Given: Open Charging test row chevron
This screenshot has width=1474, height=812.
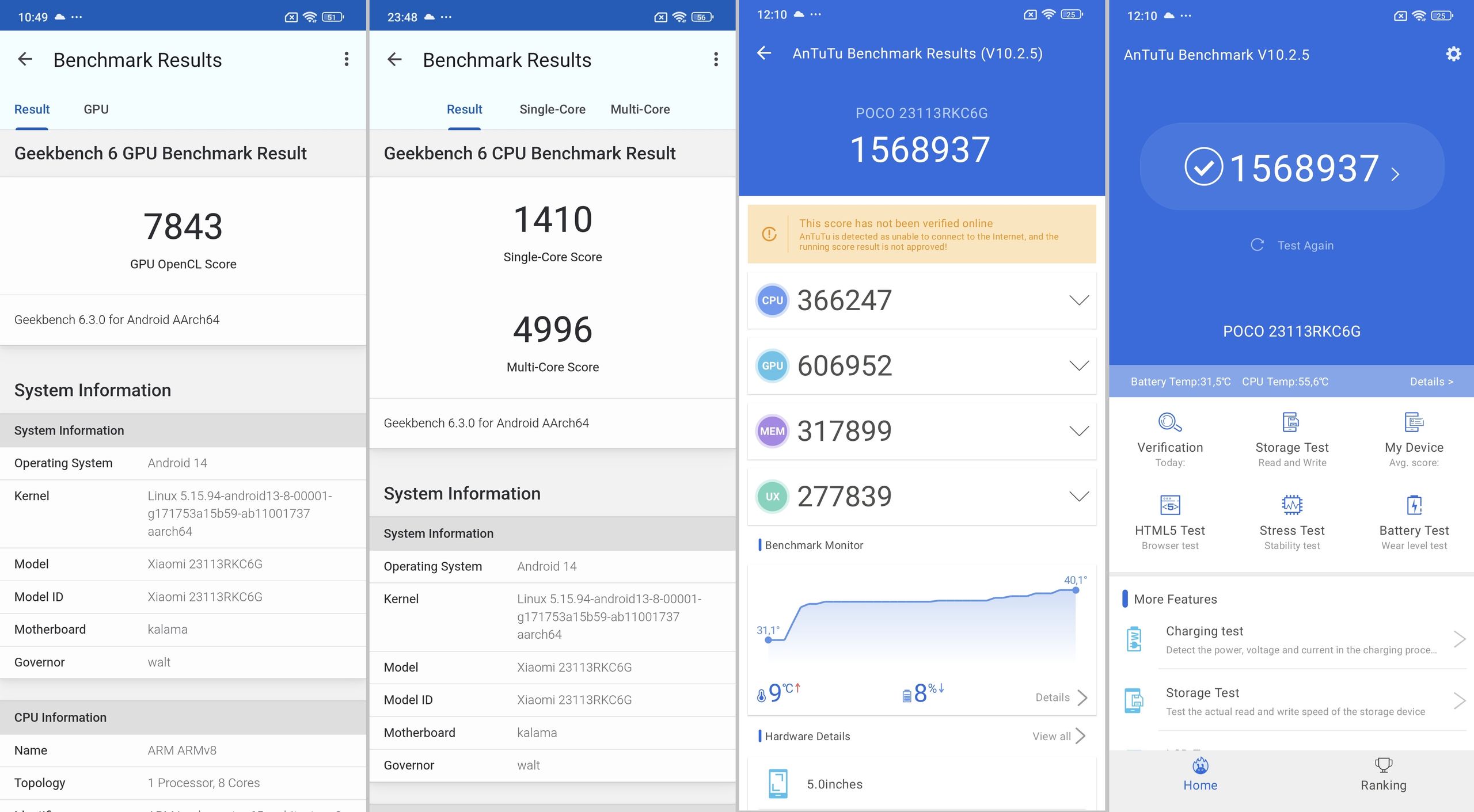Looking at the screenshot, I should coord(1458,639).
